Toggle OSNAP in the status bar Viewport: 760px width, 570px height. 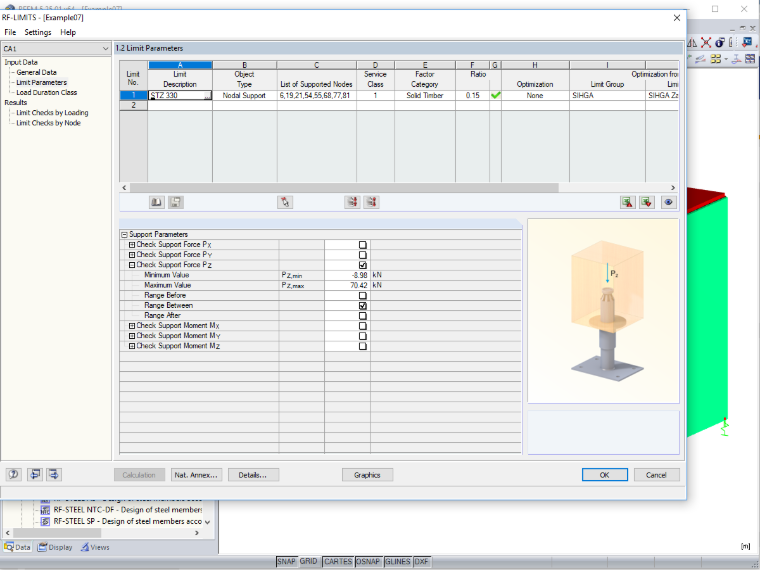tap(368, 561)
